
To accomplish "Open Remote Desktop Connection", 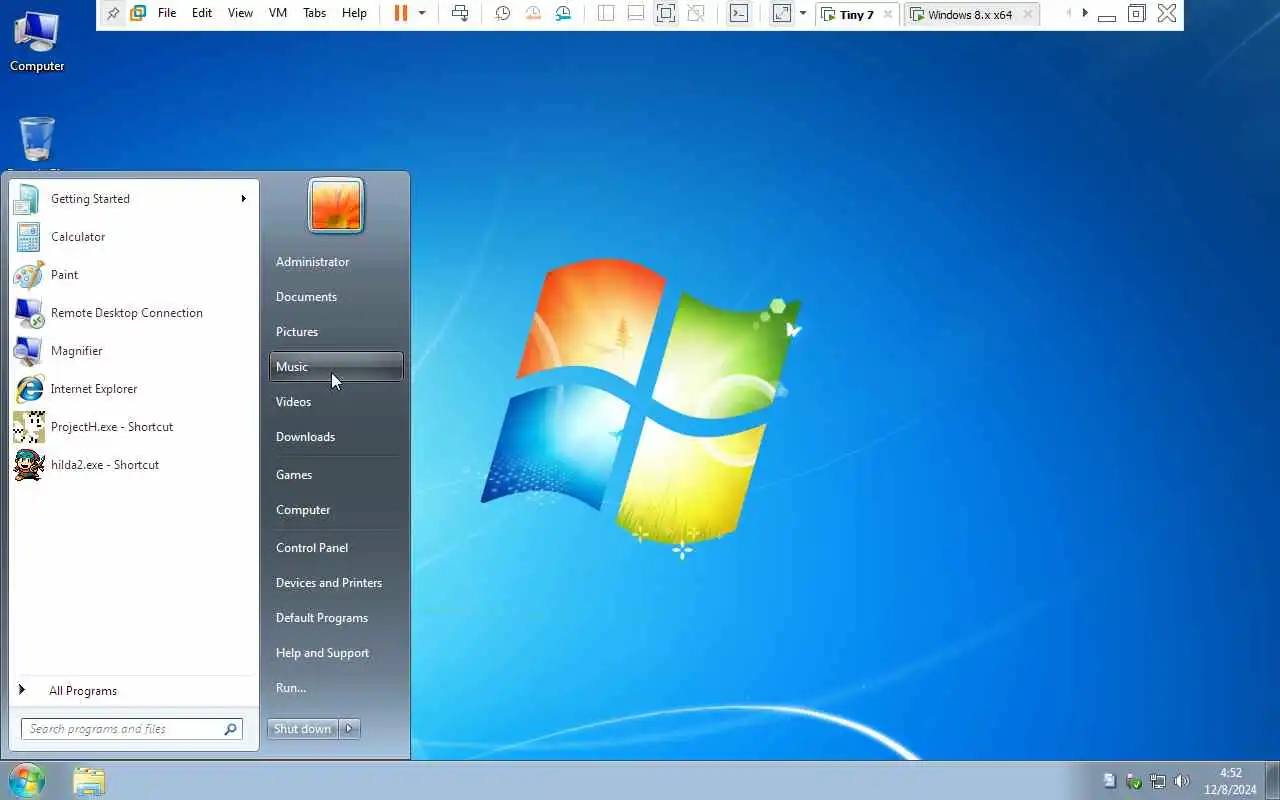I will [134, 313].
